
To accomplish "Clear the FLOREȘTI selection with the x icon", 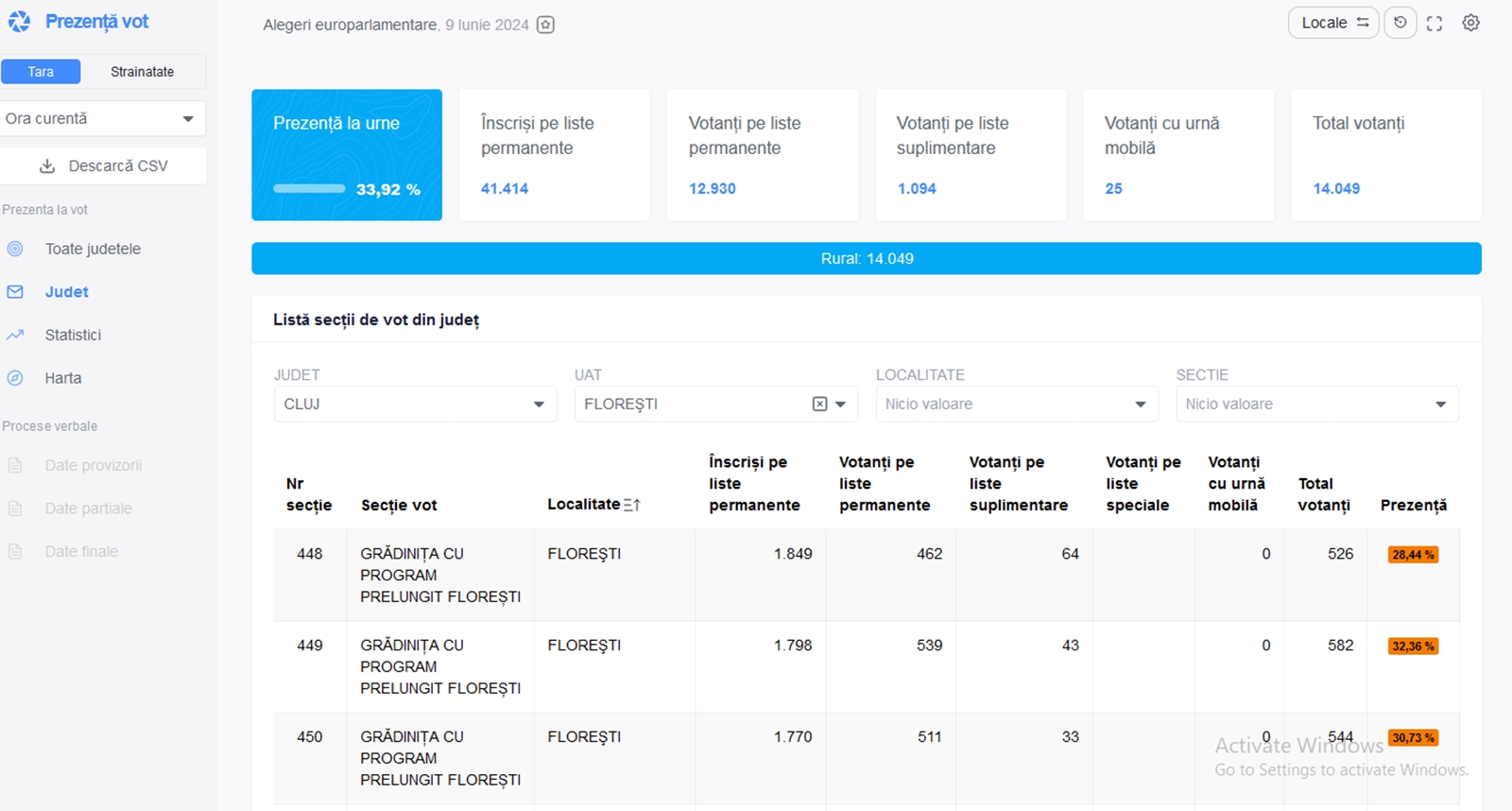I will [x=819, y=404].
